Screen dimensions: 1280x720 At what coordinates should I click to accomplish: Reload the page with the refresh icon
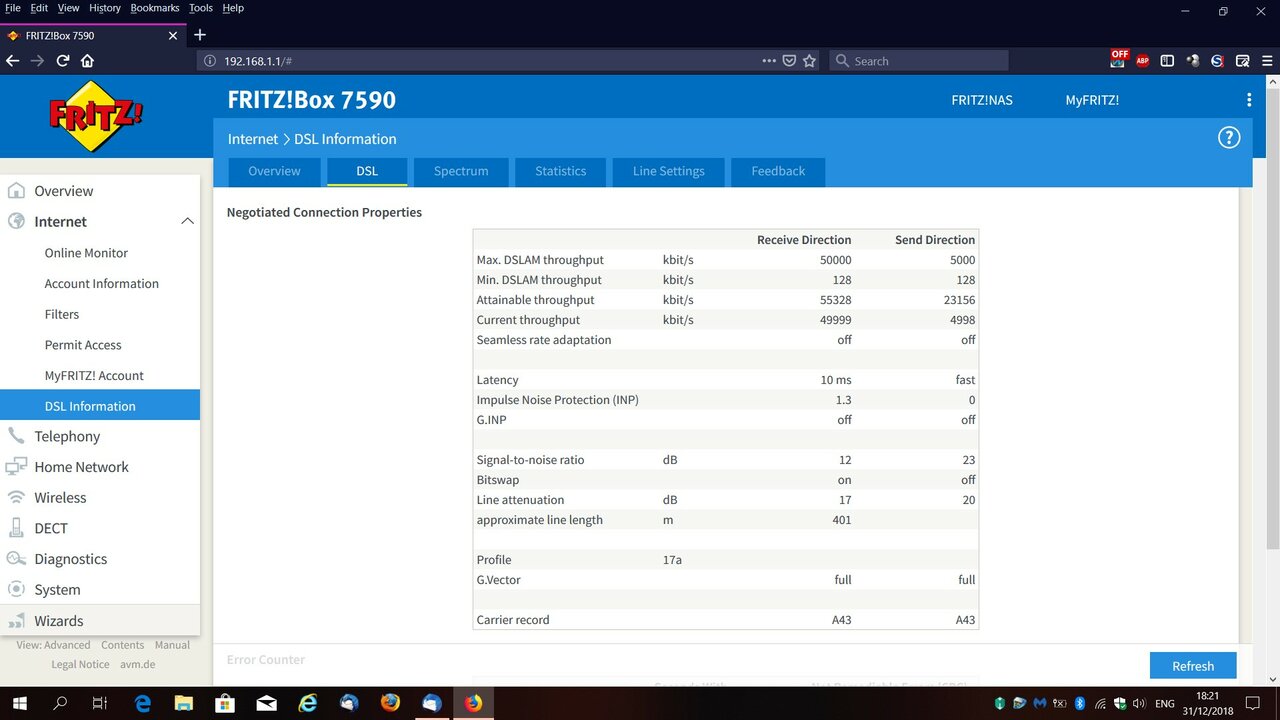pyautogui.click(x=62, y=61)
